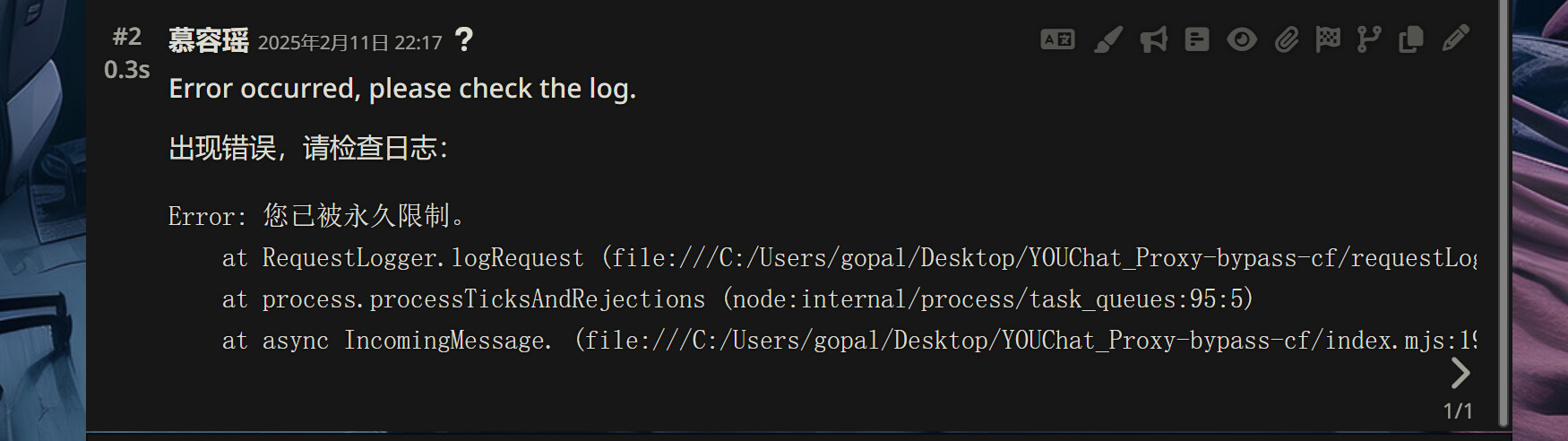Edit the message with the pencil icon

(x=1456, y=39)
